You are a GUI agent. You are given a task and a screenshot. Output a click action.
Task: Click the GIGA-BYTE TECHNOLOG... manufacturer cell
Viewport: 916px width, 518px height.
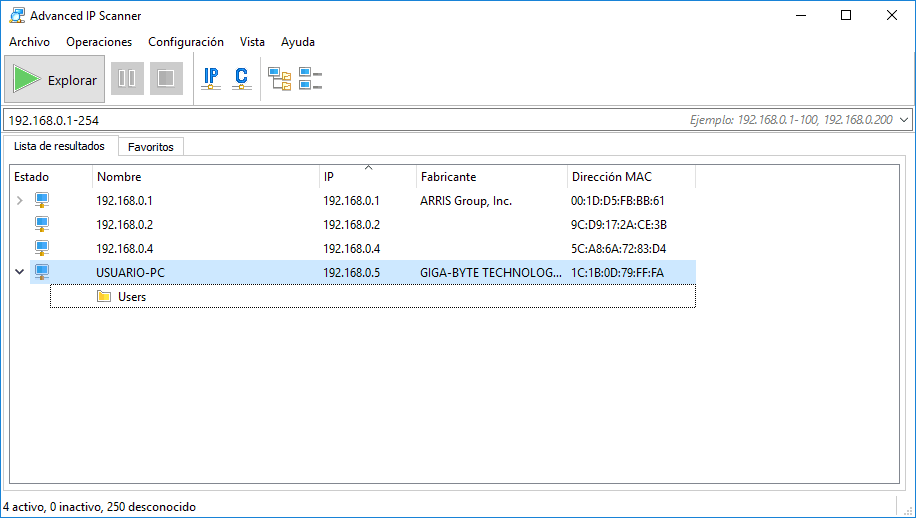click(491, 273)
